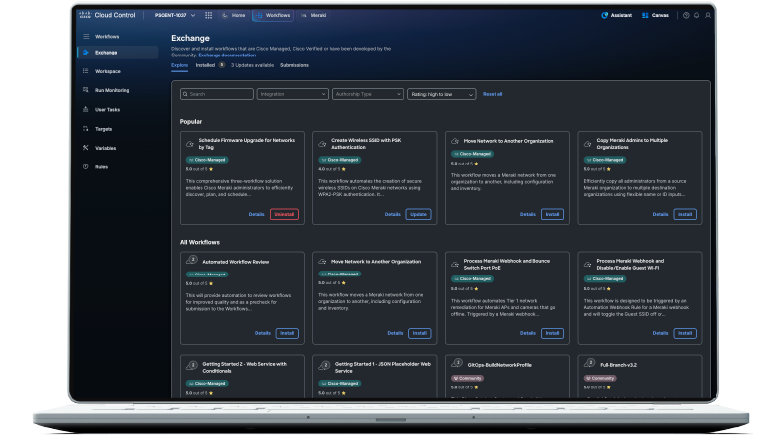
Task: Open the Integration filter dropdown
Action: [x=292, y=94]
